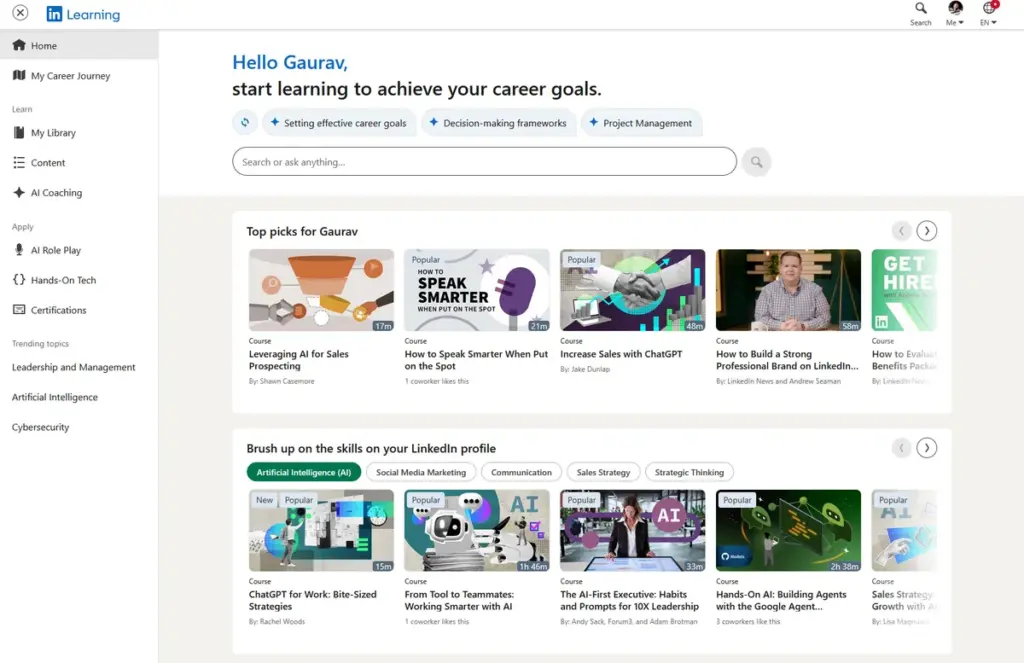Viewport: 1024px width, 663px height.
Task: Toggle the Social Media Marketing skill filter
Action: [420, 471]
